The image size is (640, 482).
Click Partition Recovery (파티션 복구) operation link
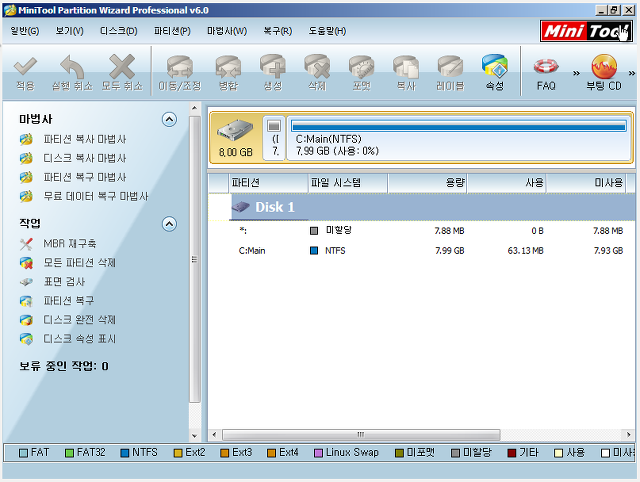click(x=69, y=301)
